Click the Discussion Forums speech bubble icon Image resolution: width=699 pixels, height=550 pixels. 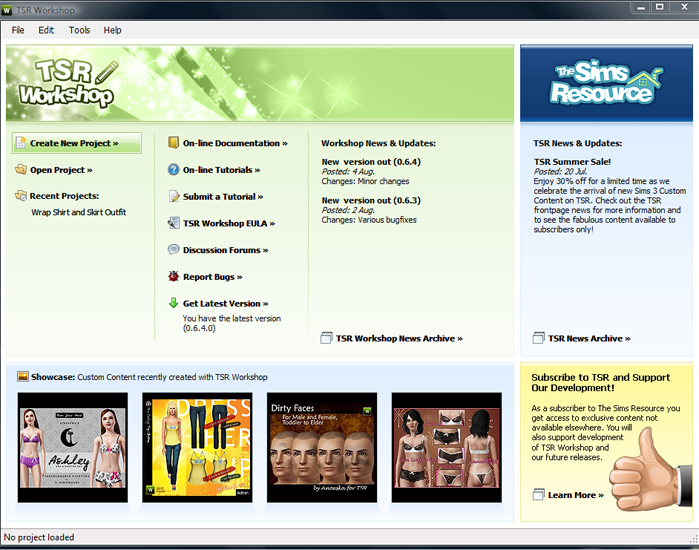(174, 250)
